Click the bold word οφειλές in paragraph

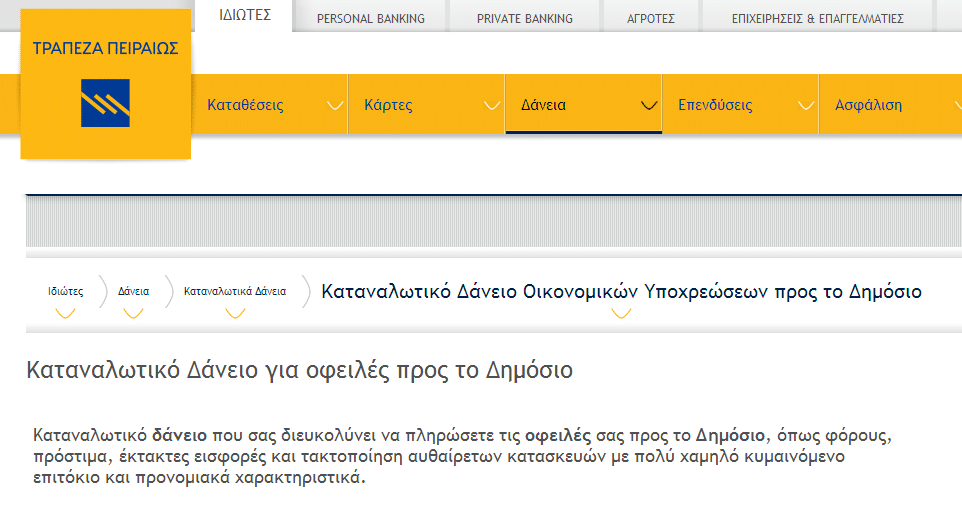(558, 436)
